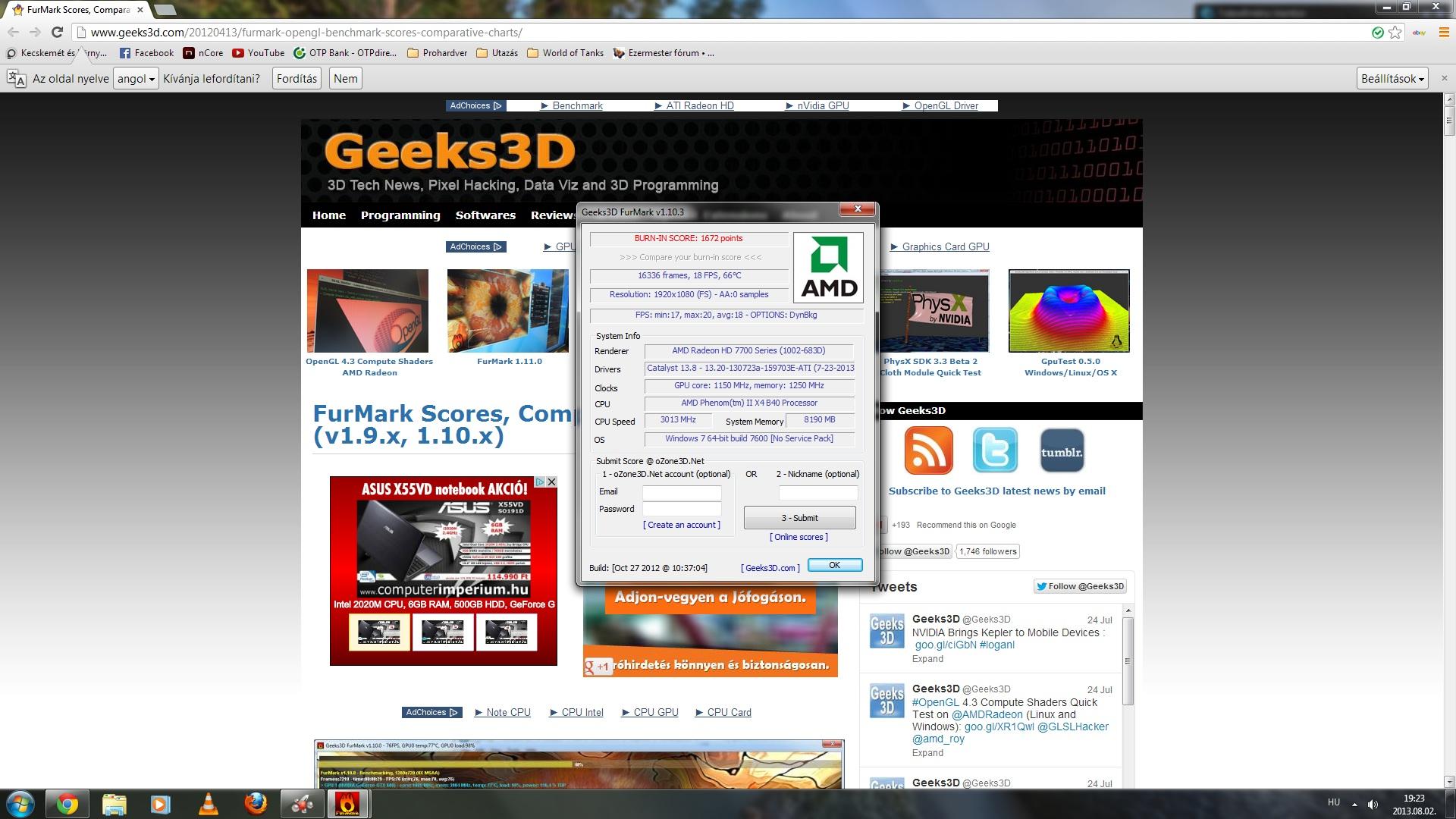Click Follow @Geeks3D button in Tweets
Viewport: 1456px width, 819px height.
[1081, 586]
